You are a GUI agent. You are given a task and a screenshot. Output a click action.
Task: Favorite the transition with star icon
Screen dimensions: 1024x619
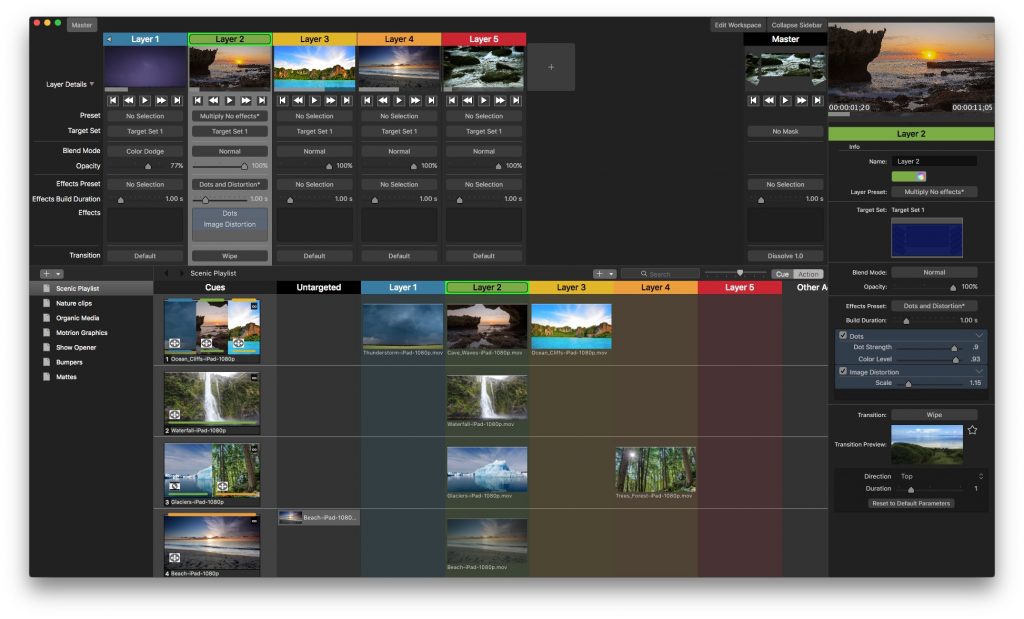[x=972, y=430]
